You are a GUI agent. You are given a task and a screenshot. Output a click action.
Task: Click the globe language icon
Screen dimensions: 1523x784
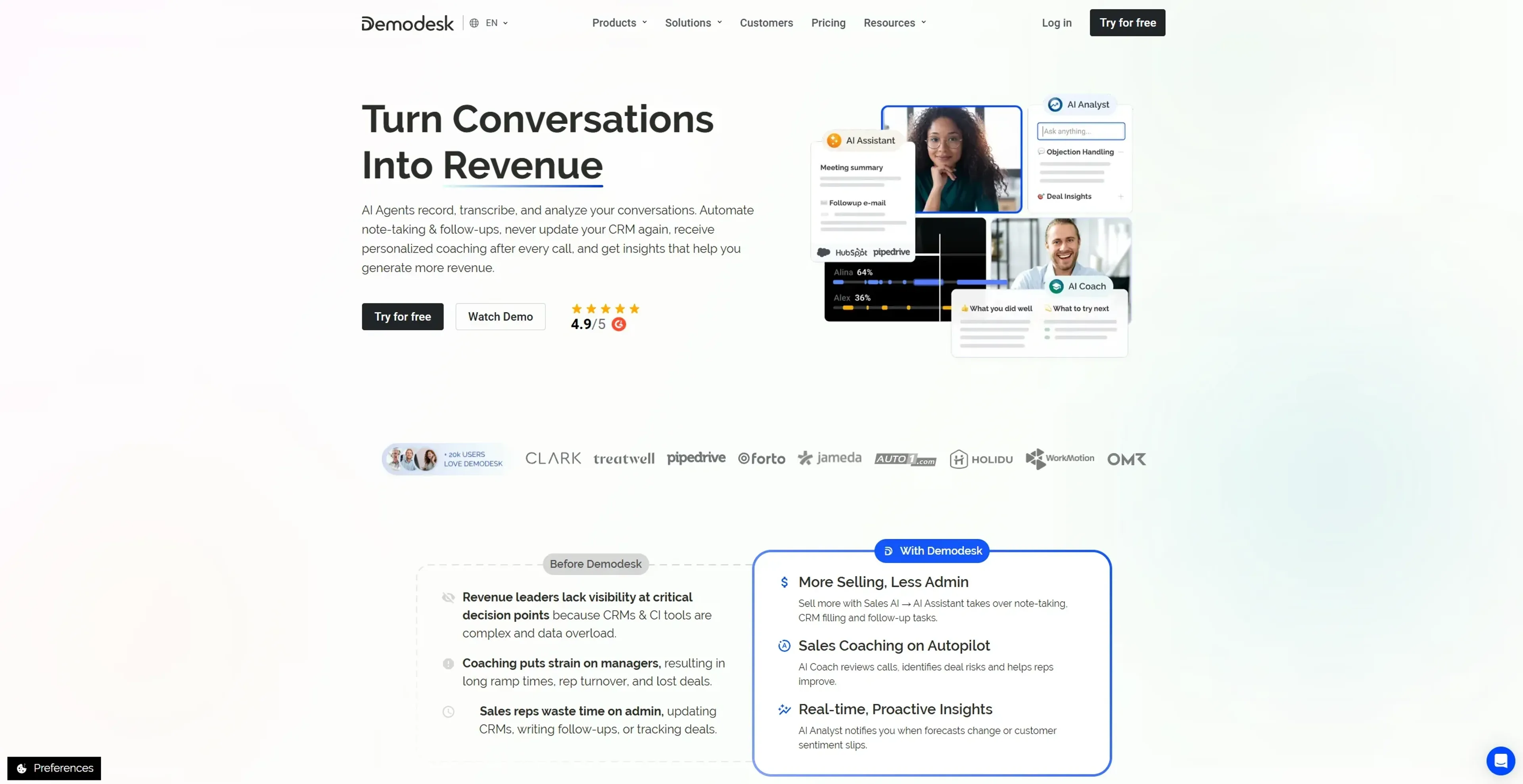(474, 23)
